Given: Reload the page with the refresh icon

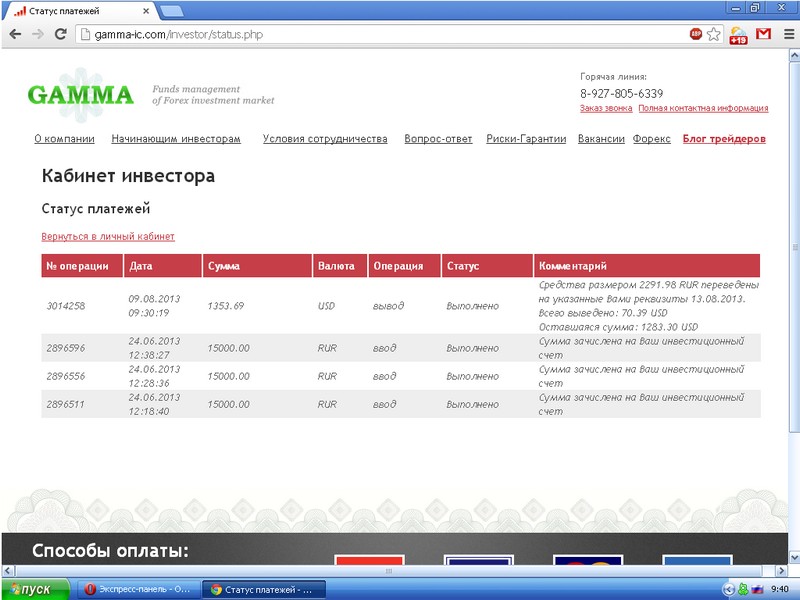Looking at the screenshot, I should click(x=60, y=34).
